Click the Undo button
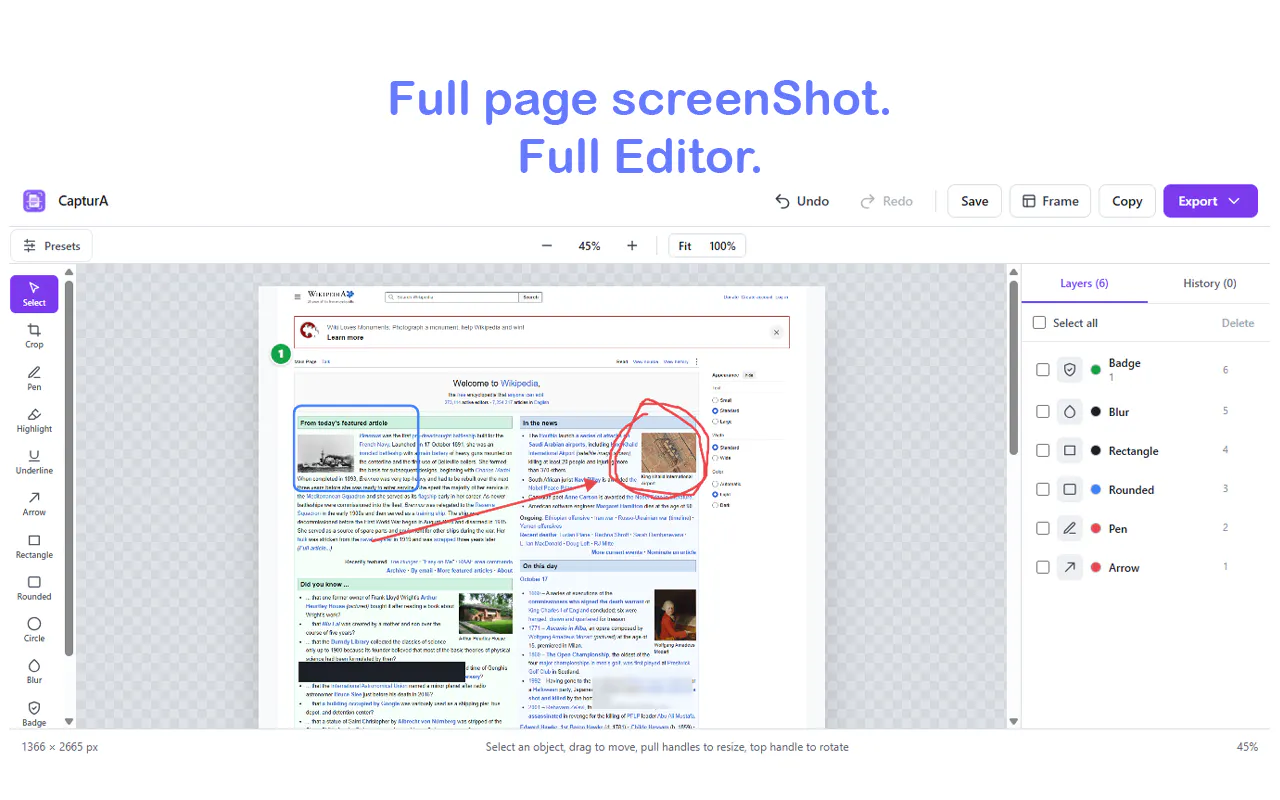 click(802, 201)
